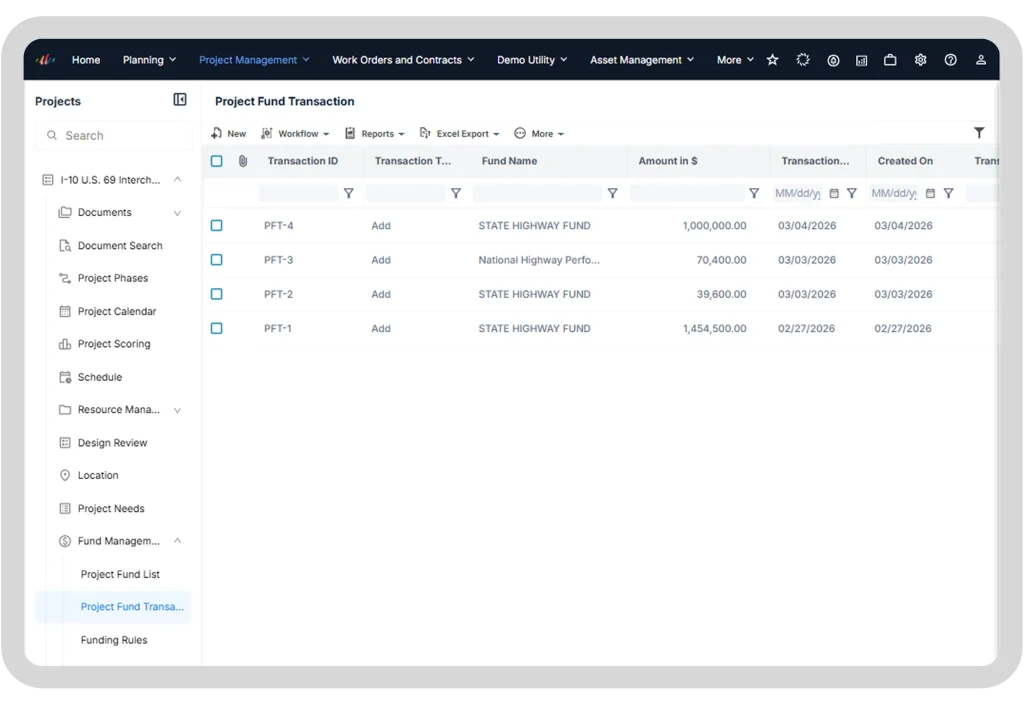Image resolution: width=1024 pixels, height=705 pixels.
Task: Click the dashed circle icon in top bar
Action: (803, 60)
